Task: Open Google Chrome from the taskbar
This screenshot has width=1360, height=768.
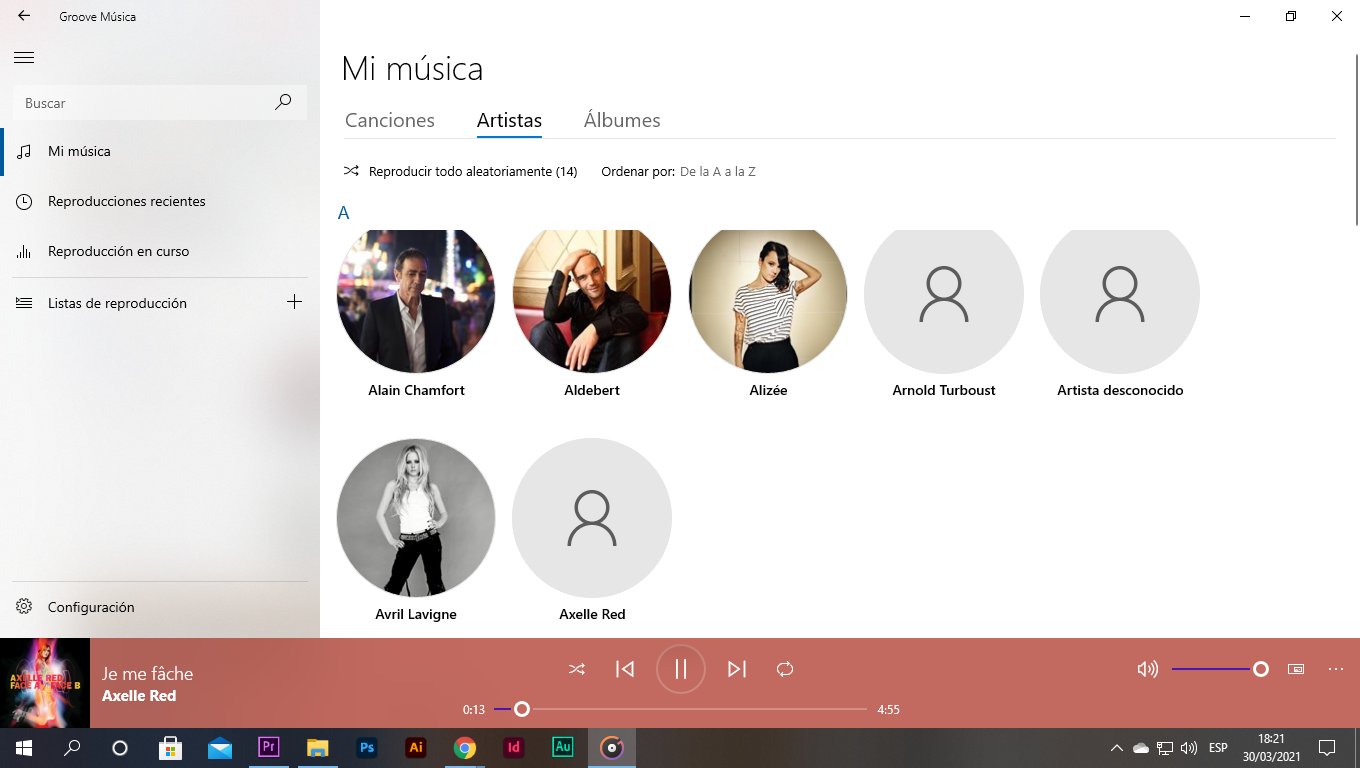Action: (465, 748)
